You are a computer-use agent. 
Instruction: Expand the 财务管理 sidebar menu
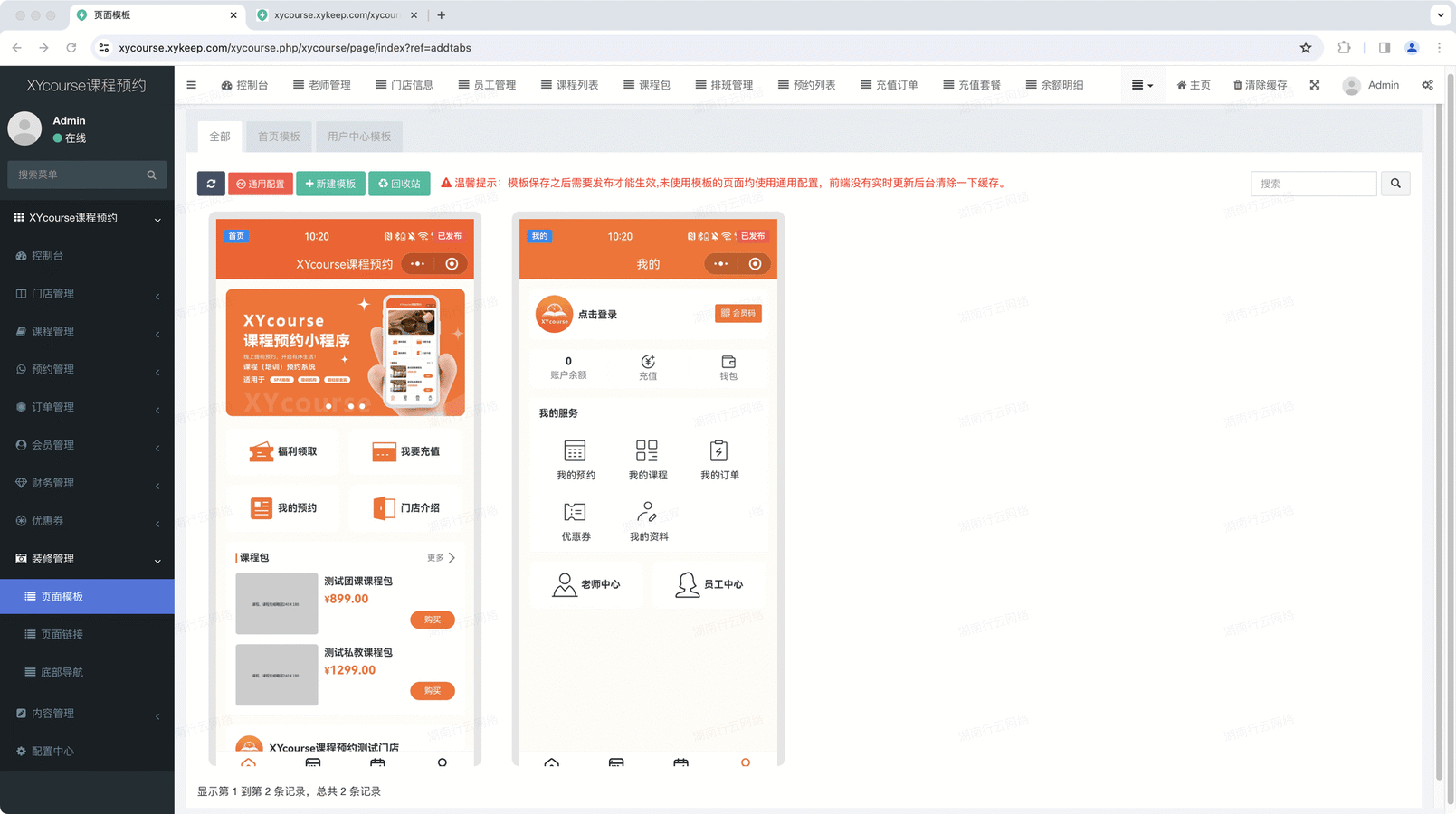pyautogui.click(x=87, y=483)
